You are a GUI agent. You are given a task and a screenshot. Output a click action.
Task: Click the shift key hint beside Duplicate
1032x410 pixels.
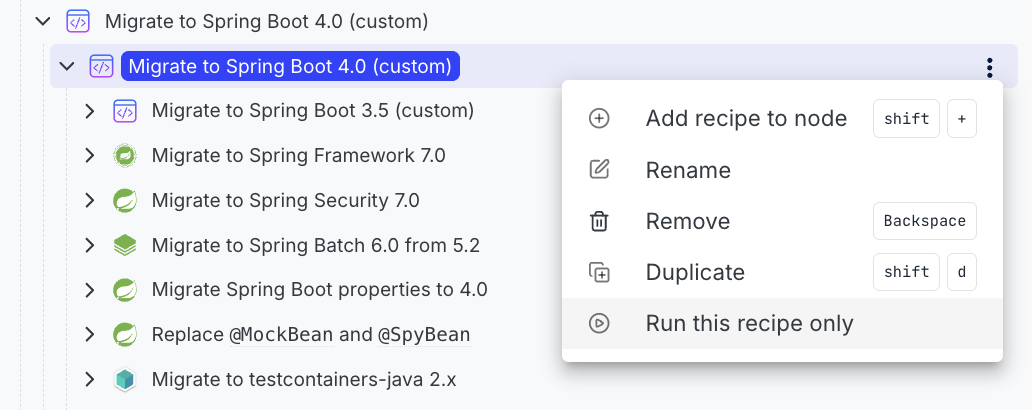point(906,272)
